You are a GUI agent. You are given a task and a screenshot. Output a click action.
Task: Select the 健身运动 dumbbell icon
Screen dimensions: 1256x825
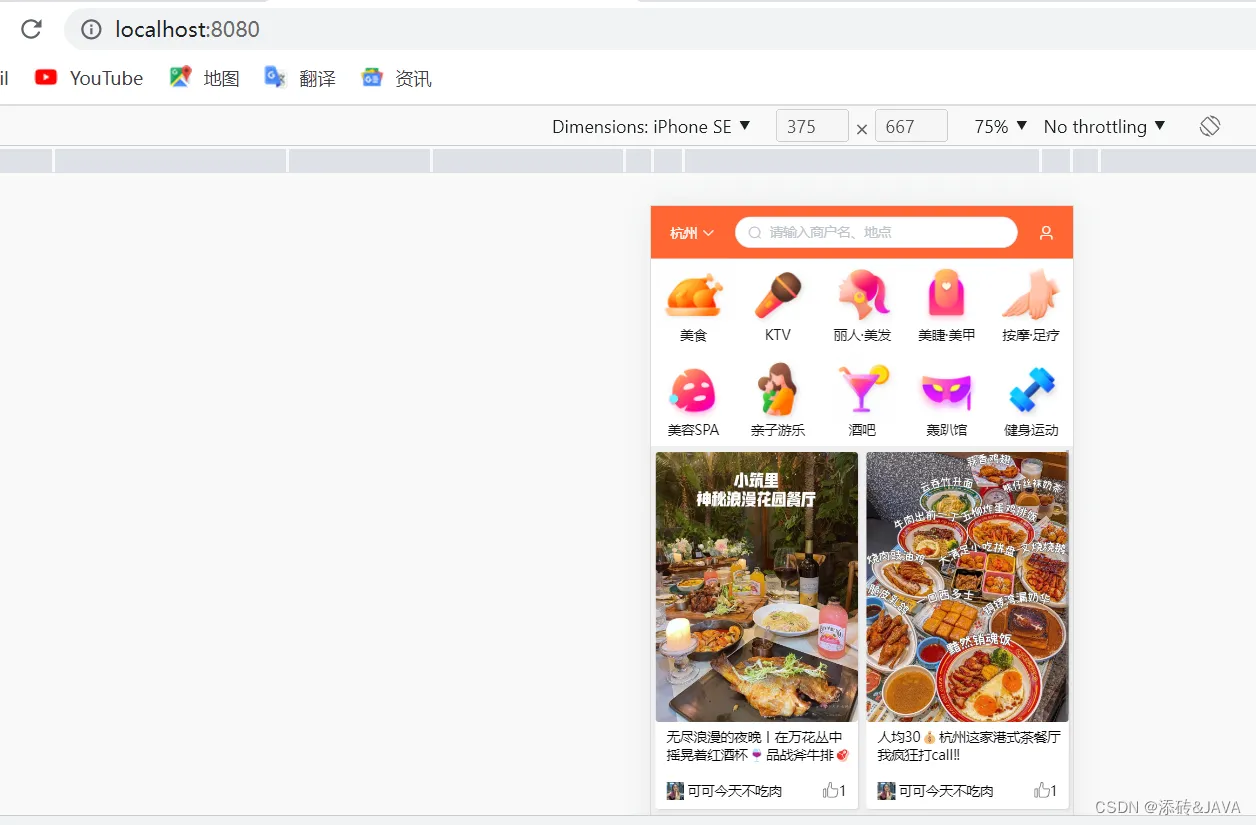click(x=1031, y=390)
